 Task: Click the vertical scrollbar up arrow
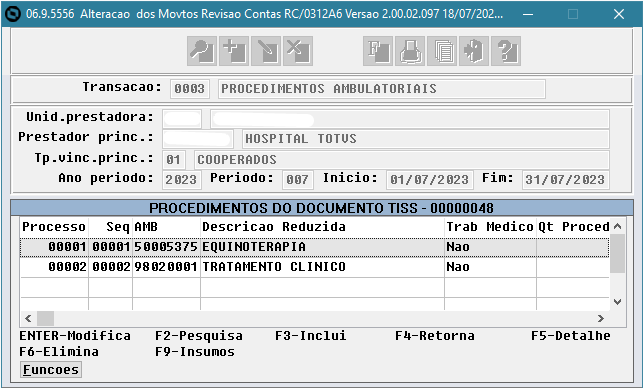tap(618, 226)
